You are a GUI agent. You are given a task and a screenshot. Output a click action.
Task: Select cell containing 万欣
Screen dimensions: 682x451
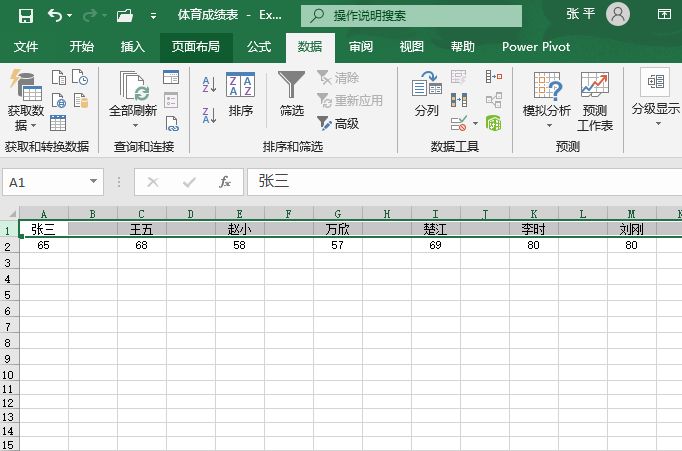pyautogui.click(x=338, y=229)
